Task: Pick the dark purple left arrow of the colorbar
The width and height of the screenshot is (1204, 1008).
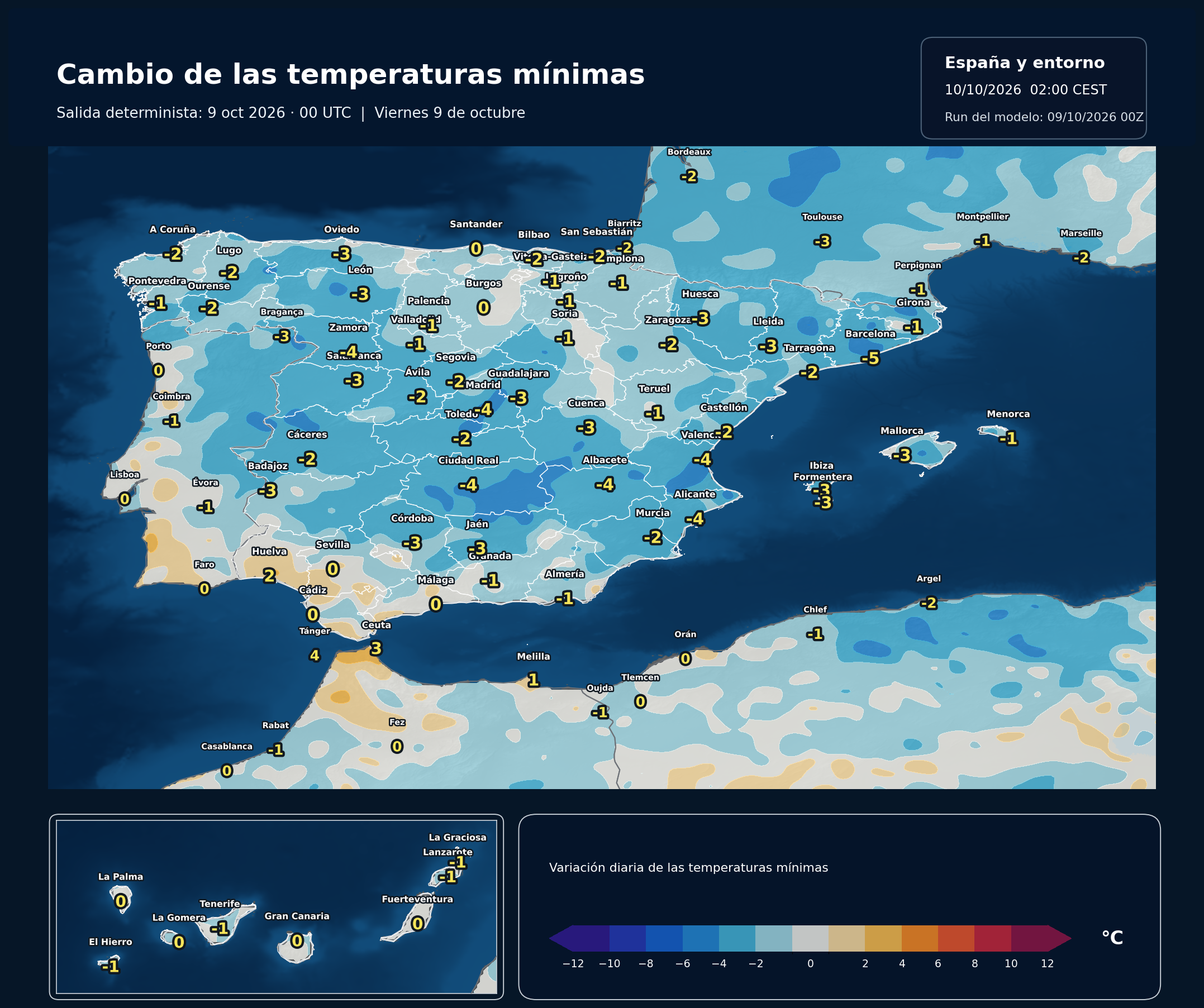Action: pyautogui.click(x=561, y=938)
